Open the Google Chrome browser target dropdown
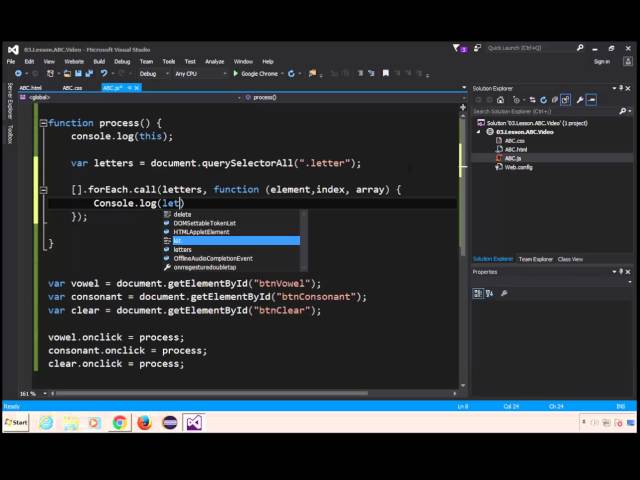This screenshot has height=480, width=640. pyautogui.click(x=282, y=74)
